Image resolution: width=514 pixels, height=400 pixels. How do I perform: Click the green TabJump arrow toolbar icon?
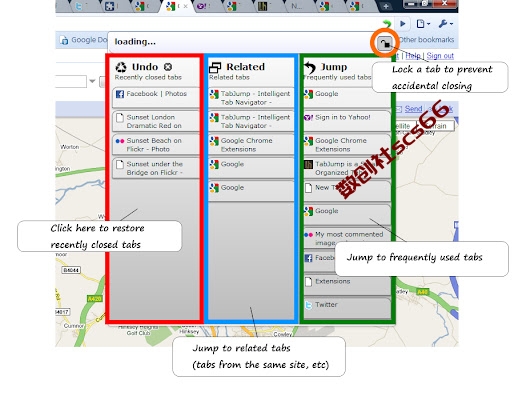pyautogui.click(x=387, y=24)
